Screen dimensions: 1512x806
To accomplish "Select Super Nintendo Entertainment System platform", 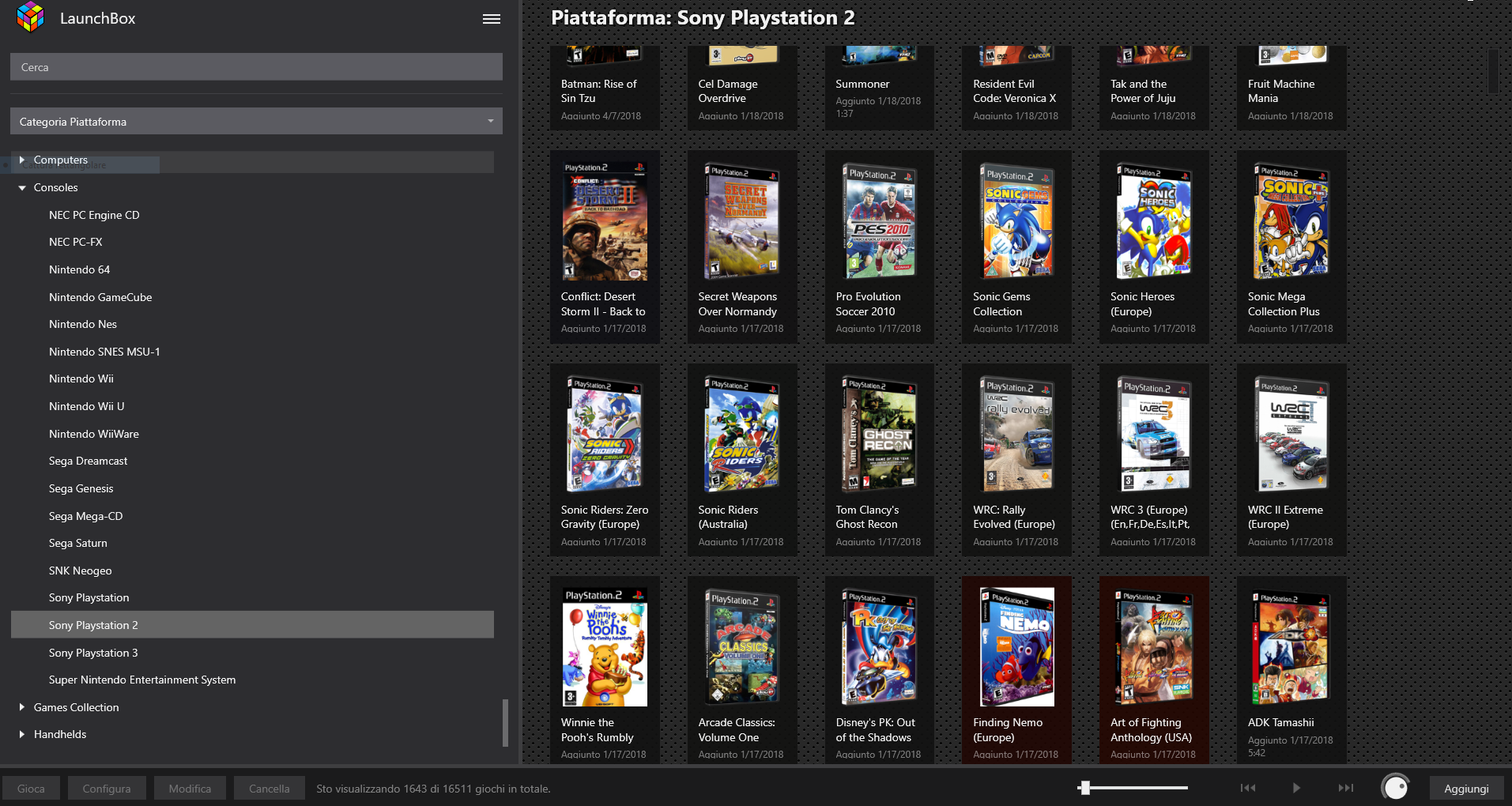I will coord(142,680).
